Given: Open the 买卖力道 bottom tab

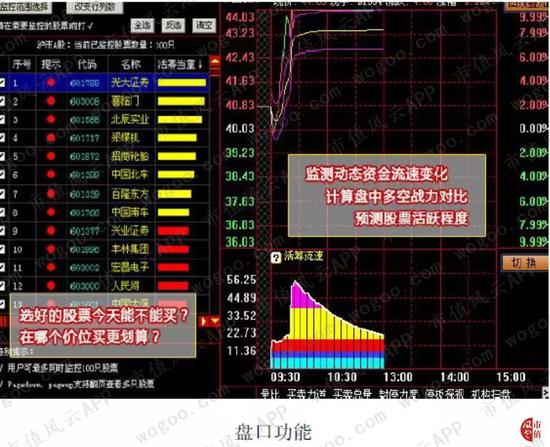Looking at the screenshot, I should pos(307,394).
